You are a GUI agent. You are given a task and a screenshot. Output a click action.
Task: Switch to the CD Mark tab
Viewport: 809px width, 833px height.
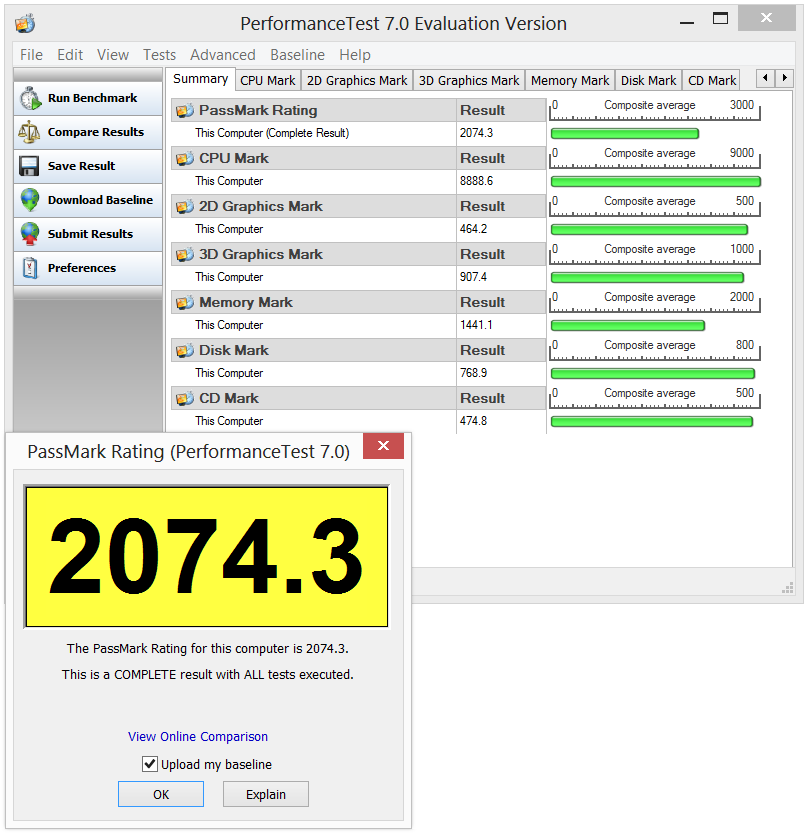point(712,80)
